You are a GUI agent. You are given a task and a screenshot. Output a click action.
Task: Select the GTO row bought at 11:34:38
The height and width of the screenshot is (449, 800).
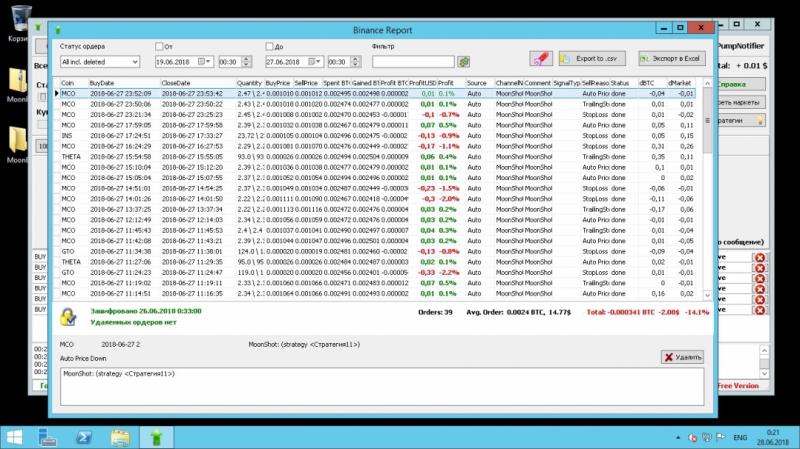point(377,252)
